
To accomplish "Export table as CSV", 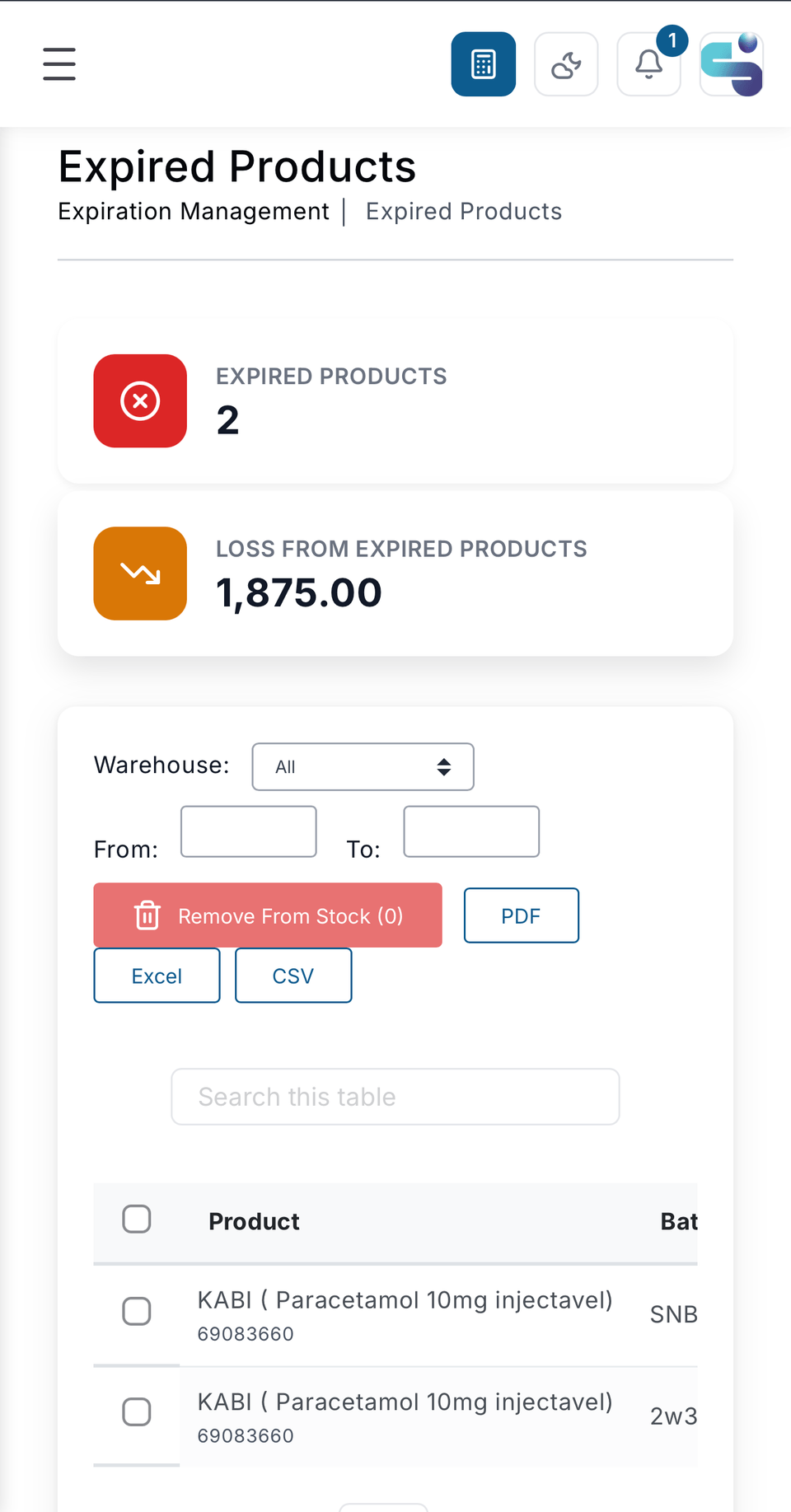I will (293, 976).
